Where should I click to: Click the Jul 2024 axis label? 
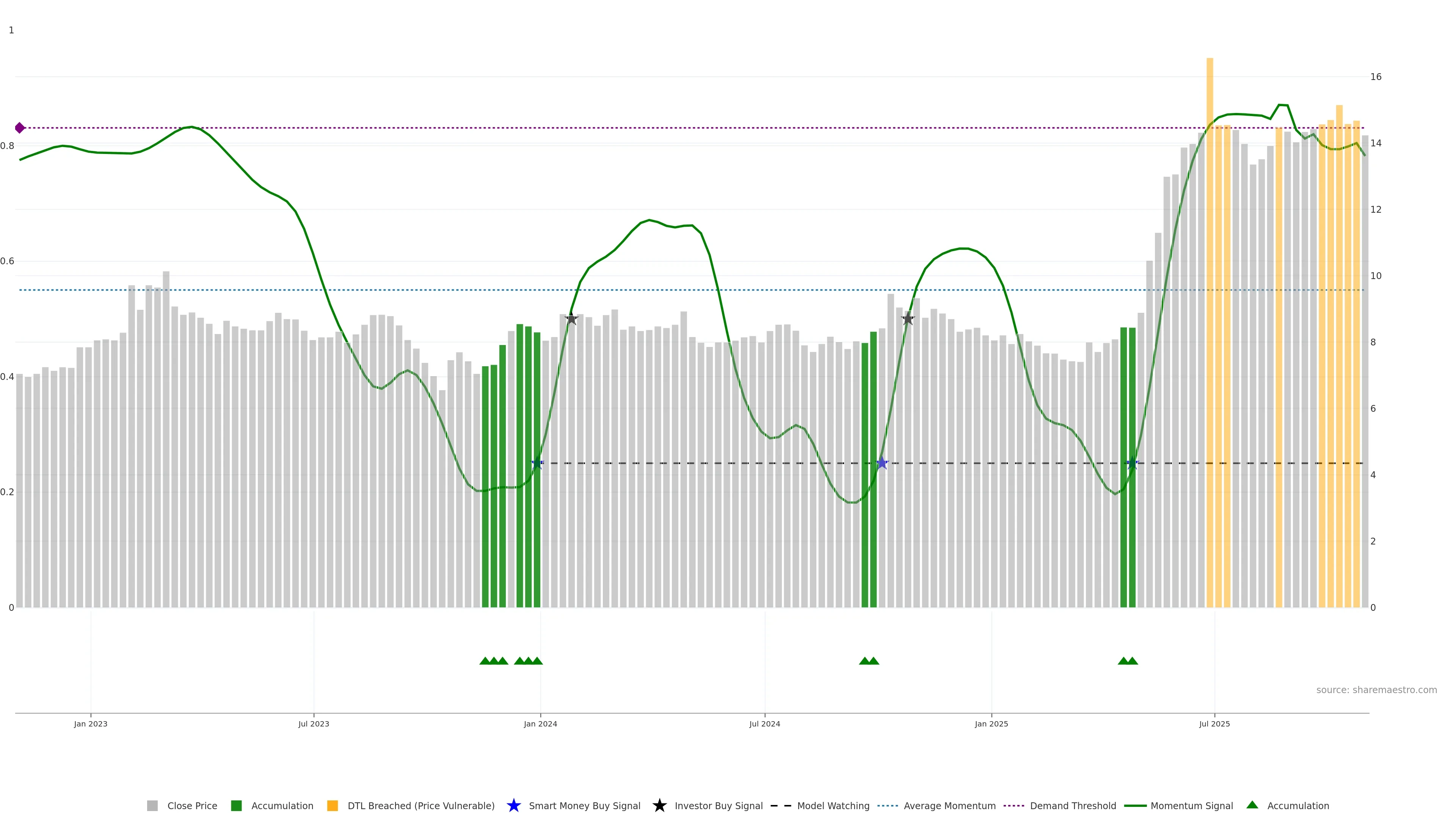[764, 724]
